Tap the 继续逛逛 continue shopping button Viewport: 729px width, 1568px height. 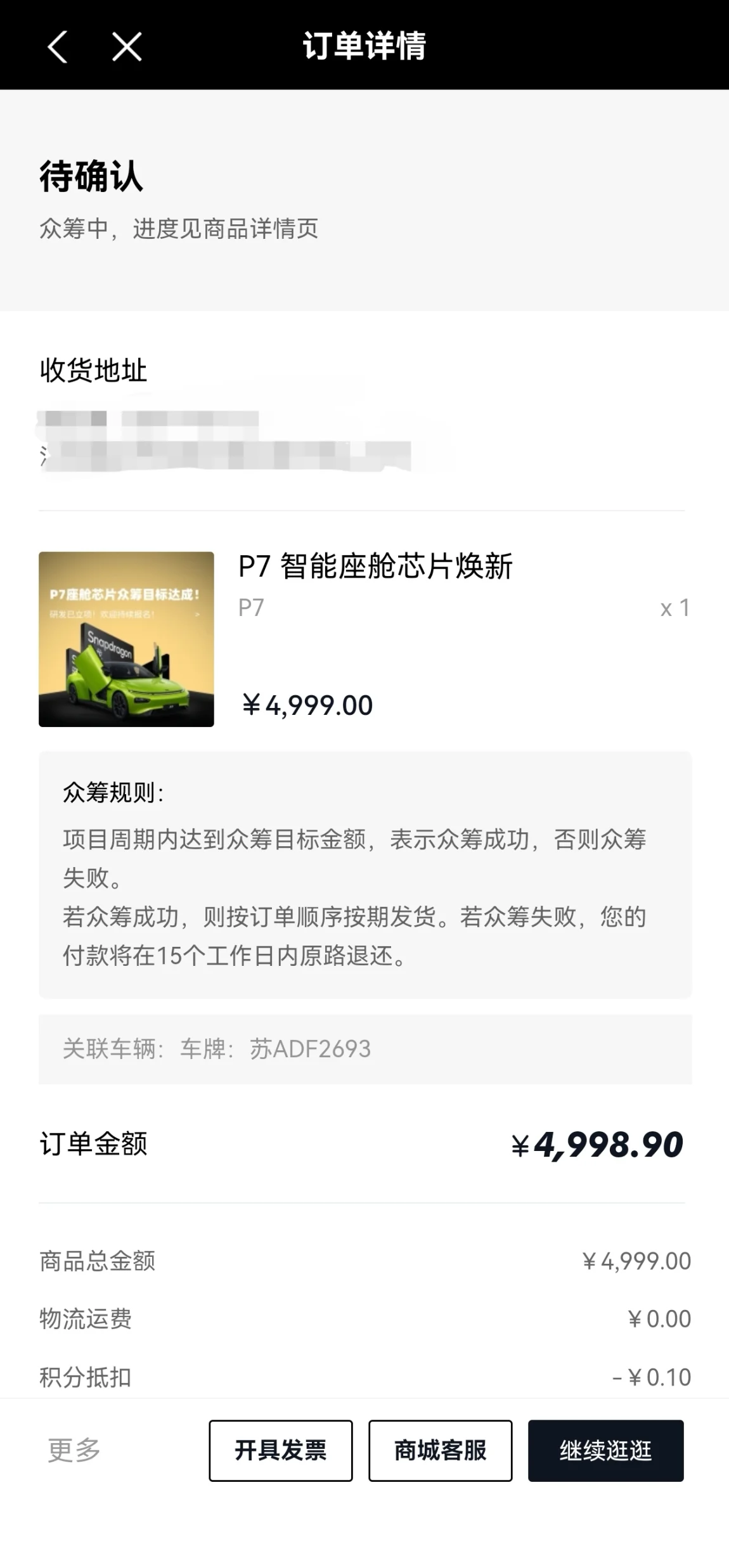pos(606,1450)
